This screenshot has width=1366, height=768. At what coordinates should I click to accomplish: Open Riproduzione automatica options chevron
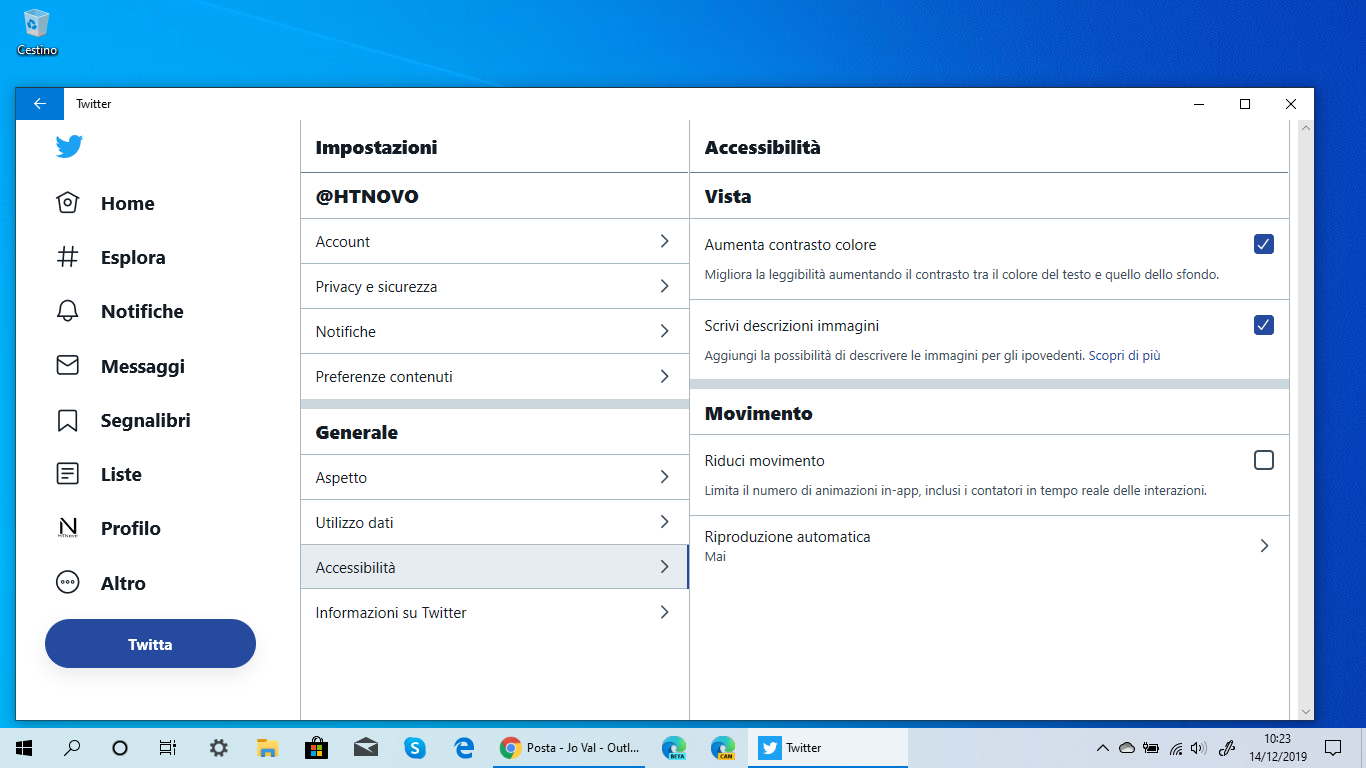1265,546
